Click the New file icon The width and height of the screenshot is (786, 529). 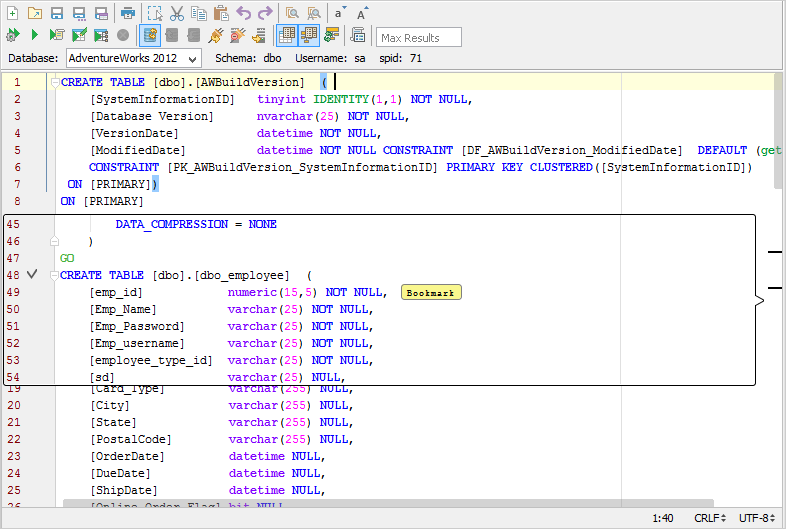tap(12, 13)
